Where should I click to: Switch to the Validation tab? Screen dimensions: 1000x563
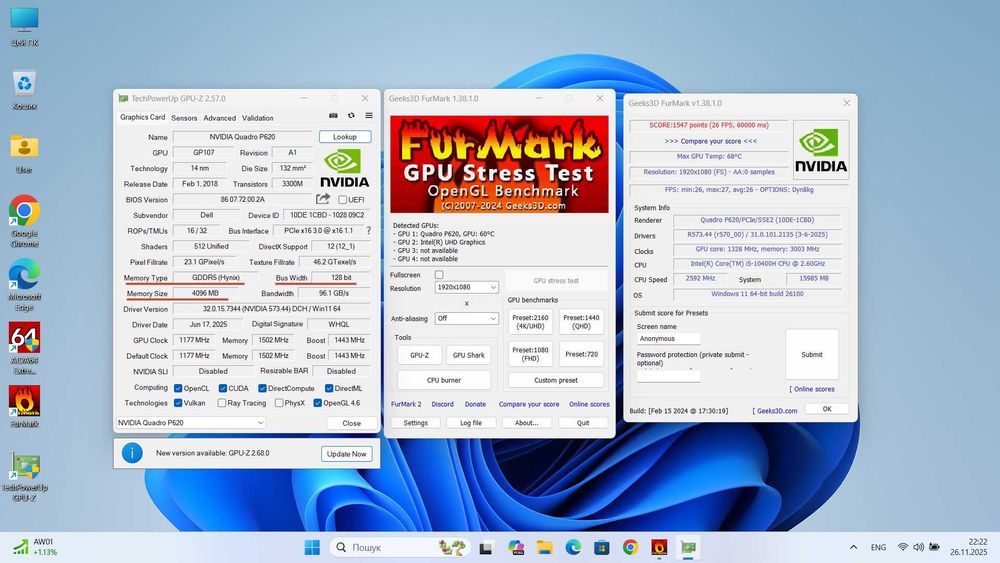258,118
